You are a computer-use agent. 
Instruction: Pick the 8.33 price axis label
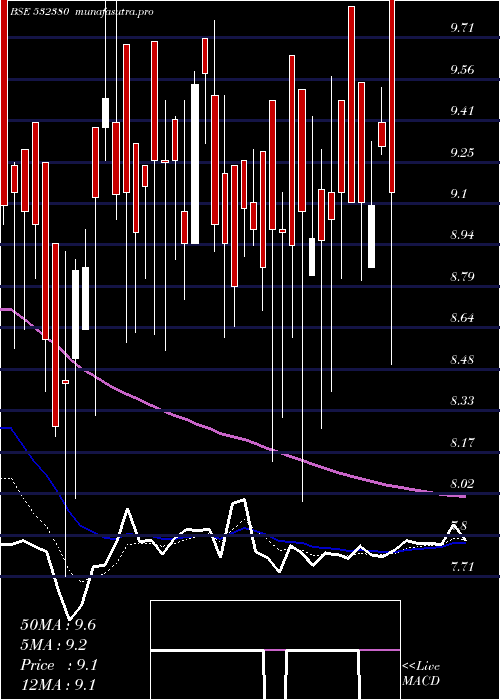coord(462,401)
